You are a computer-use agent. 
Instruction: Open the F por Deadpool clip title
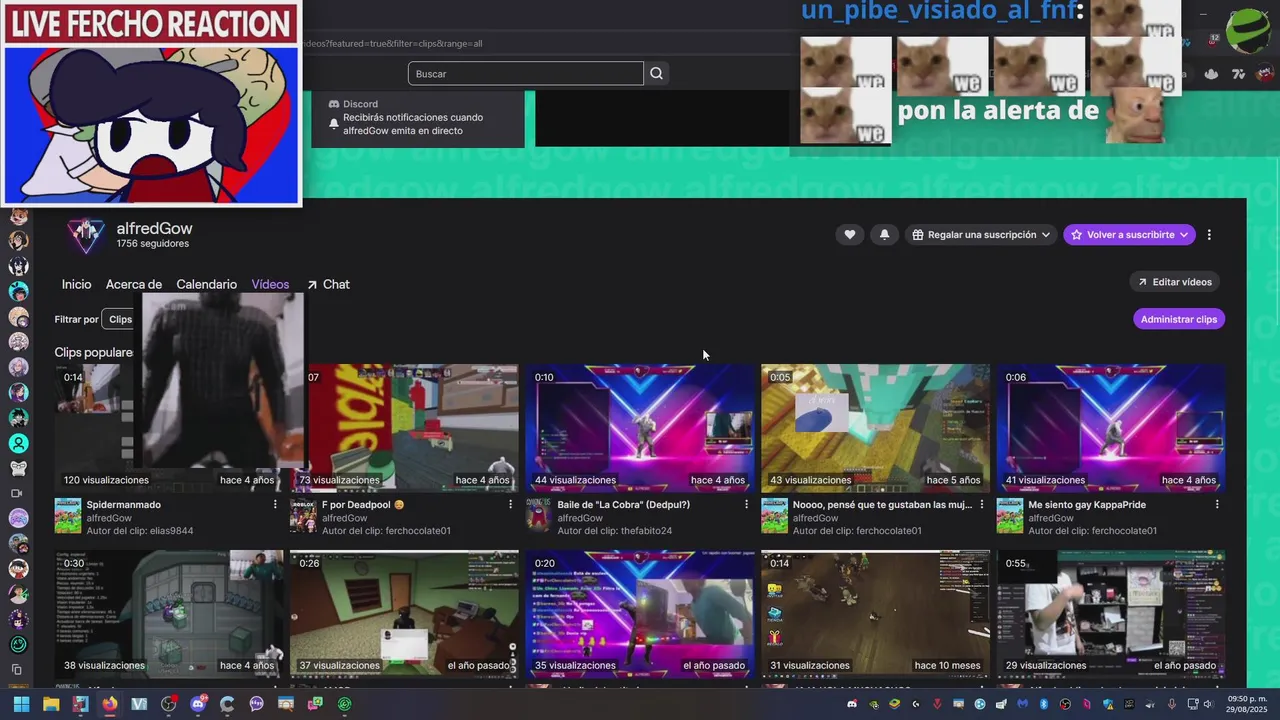click(362, 505)
